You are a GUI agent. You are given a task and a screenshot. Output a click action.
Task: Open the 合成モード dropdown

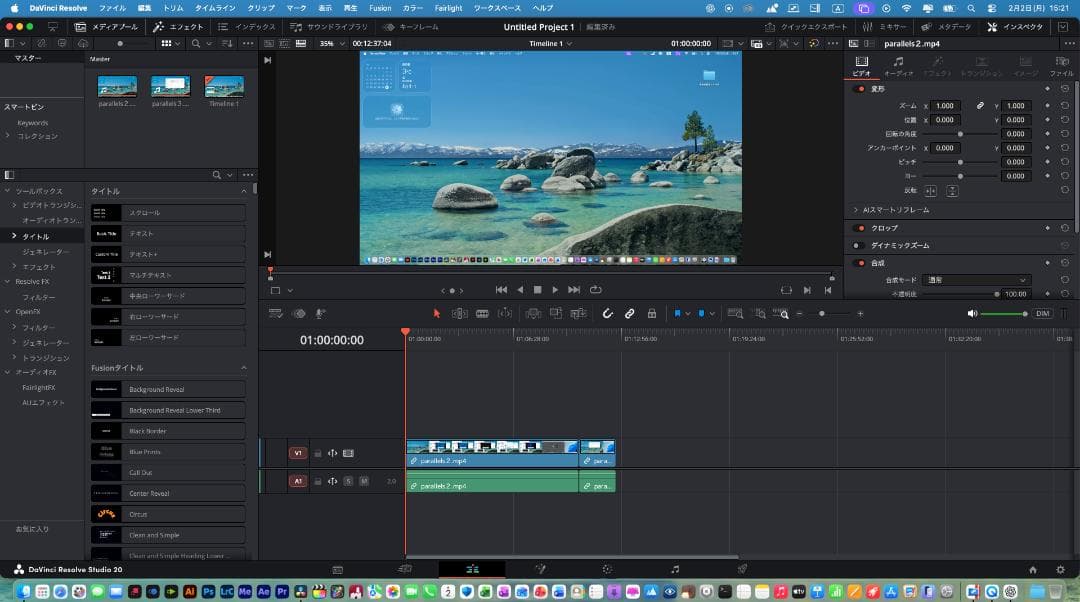coord(975,280)
